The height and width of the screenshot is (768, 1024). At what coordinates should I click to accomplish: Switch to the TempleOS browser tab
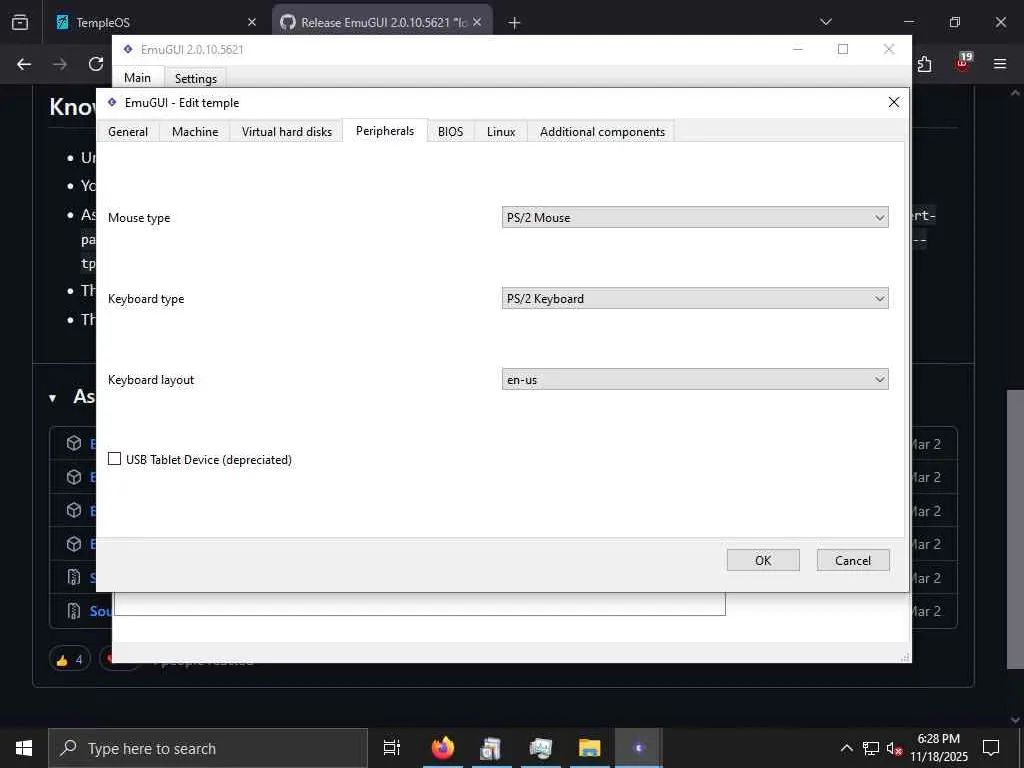[154, 22]
